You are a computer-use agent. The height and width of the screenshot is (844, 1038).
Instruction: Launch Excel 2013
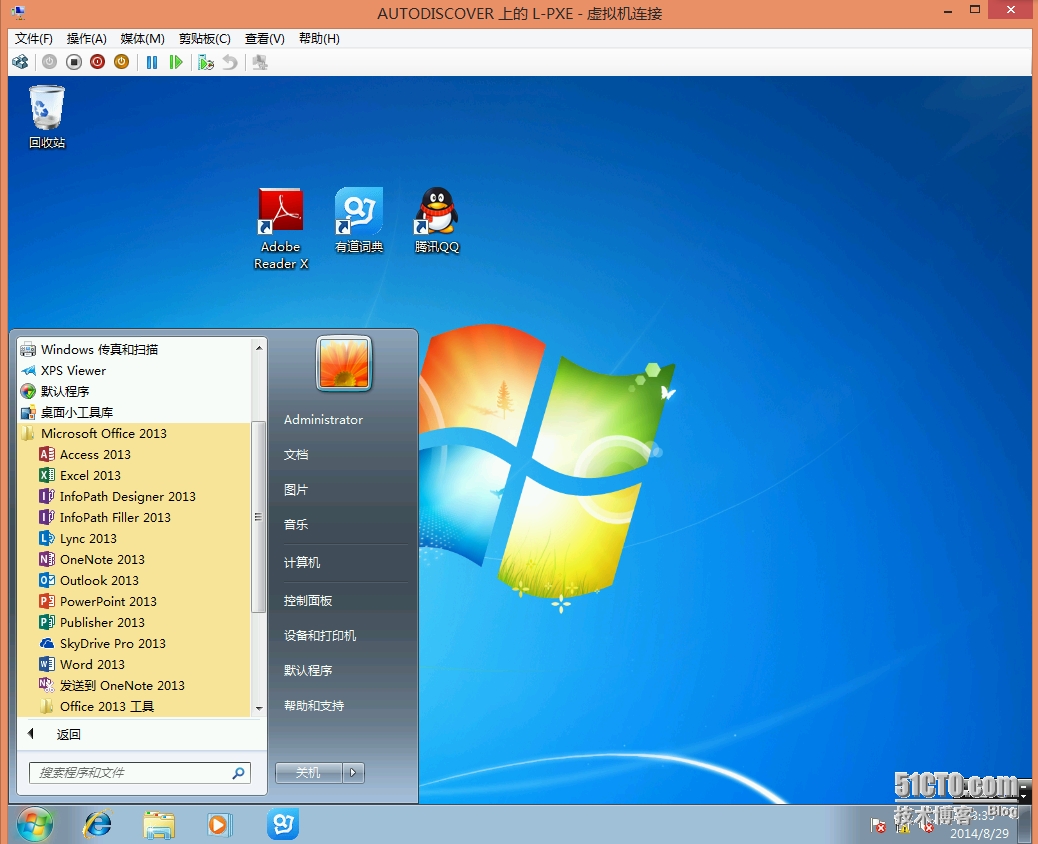pos(134,475)
